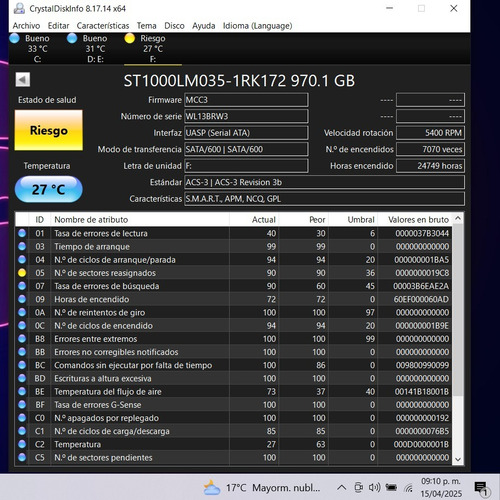Click the serial number field WL13BRW3

point(246,116)
